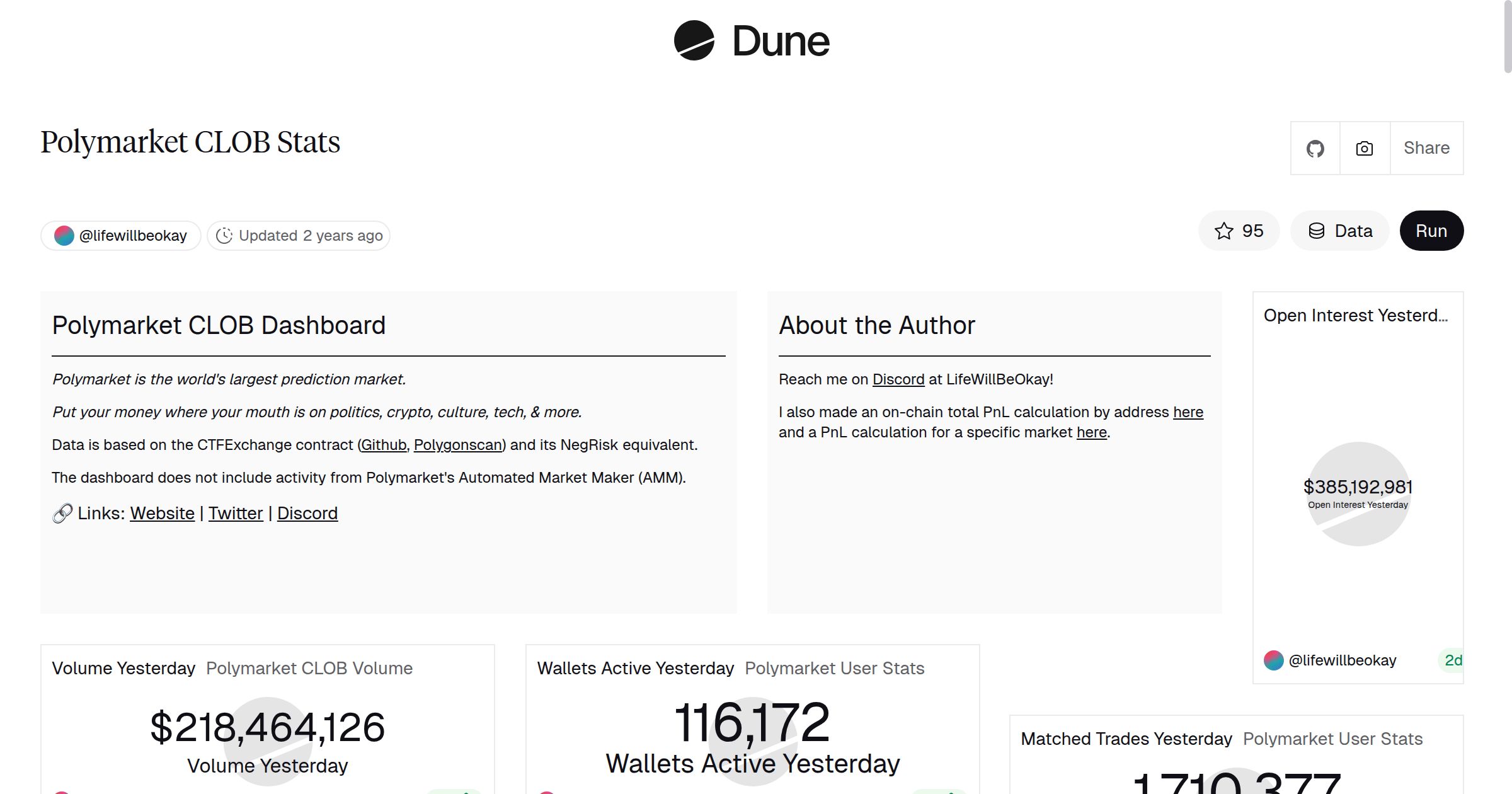The width and height of the screenshot is (1512, 794).
Task: Click the @lifewillbeokay avatar icon
Action: click(x=66, y=235)
